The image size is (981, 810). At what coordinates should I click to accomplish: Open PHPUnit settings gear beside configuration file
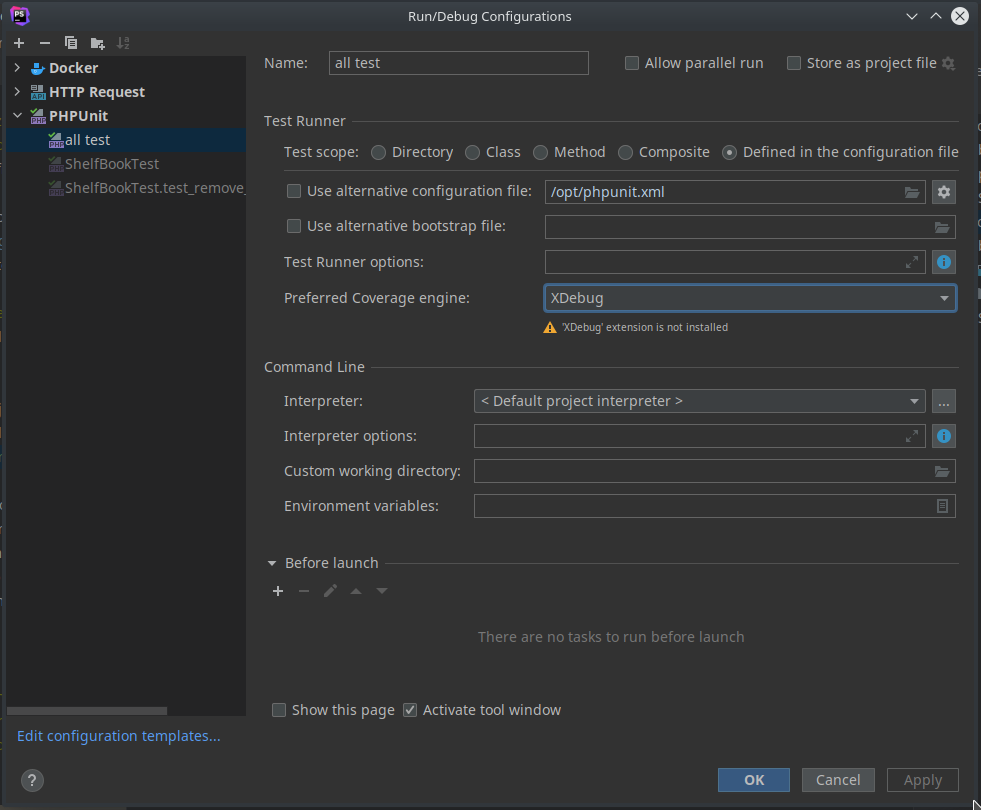click(x=943, y=192)
